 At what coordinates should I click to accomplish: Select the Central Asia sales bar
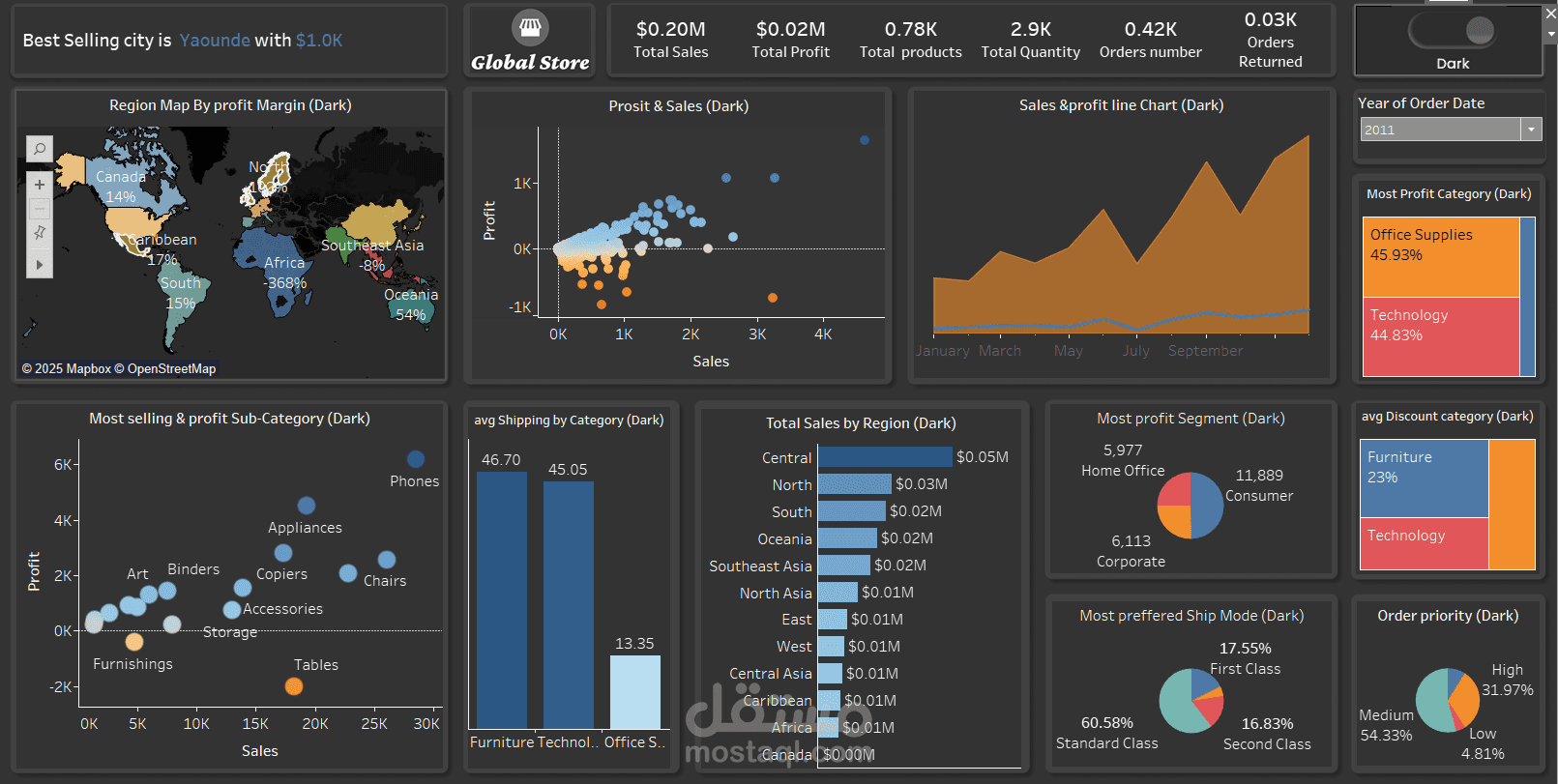coord(830,673)
